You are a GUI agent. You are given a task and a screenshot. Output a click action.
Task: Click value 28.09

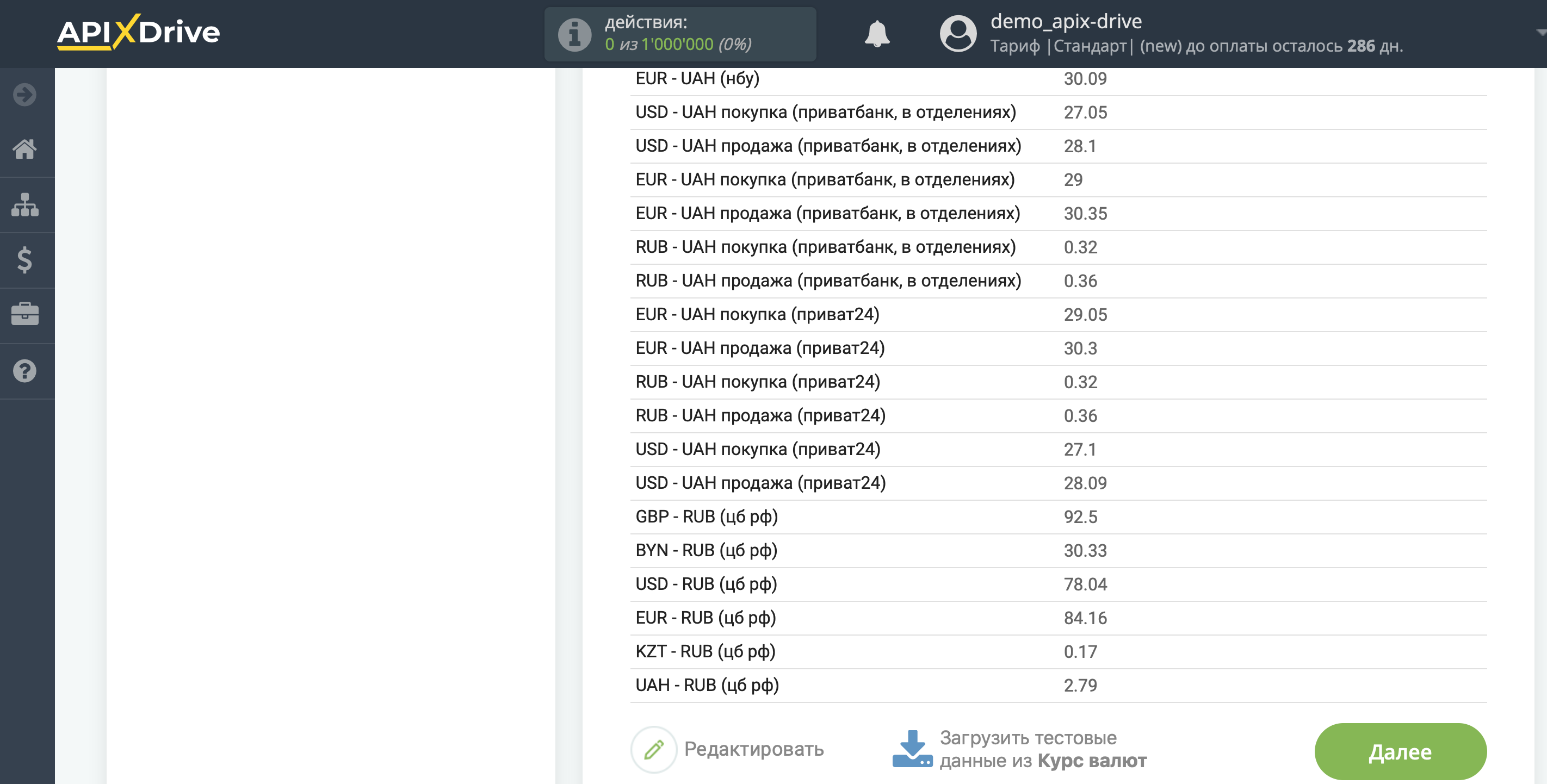[x=1085, y=483]
